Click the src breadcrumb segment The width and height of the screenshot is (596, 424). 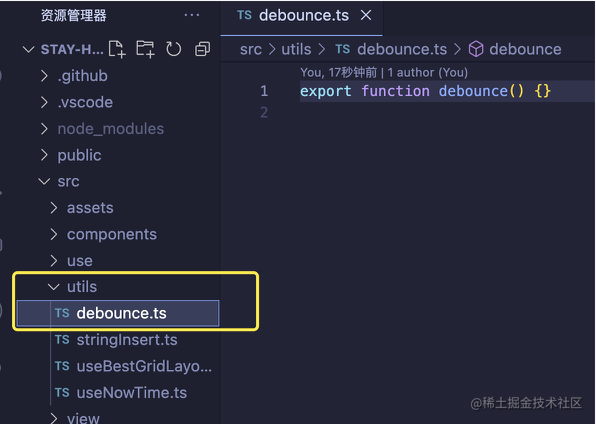click(251, 49)
